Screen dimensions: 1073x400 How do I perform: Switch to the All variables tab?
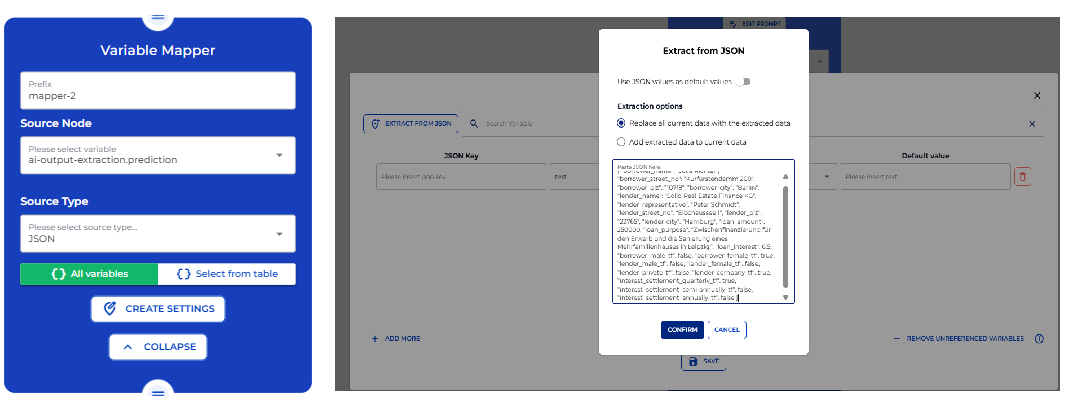click(x=89, y=274)
